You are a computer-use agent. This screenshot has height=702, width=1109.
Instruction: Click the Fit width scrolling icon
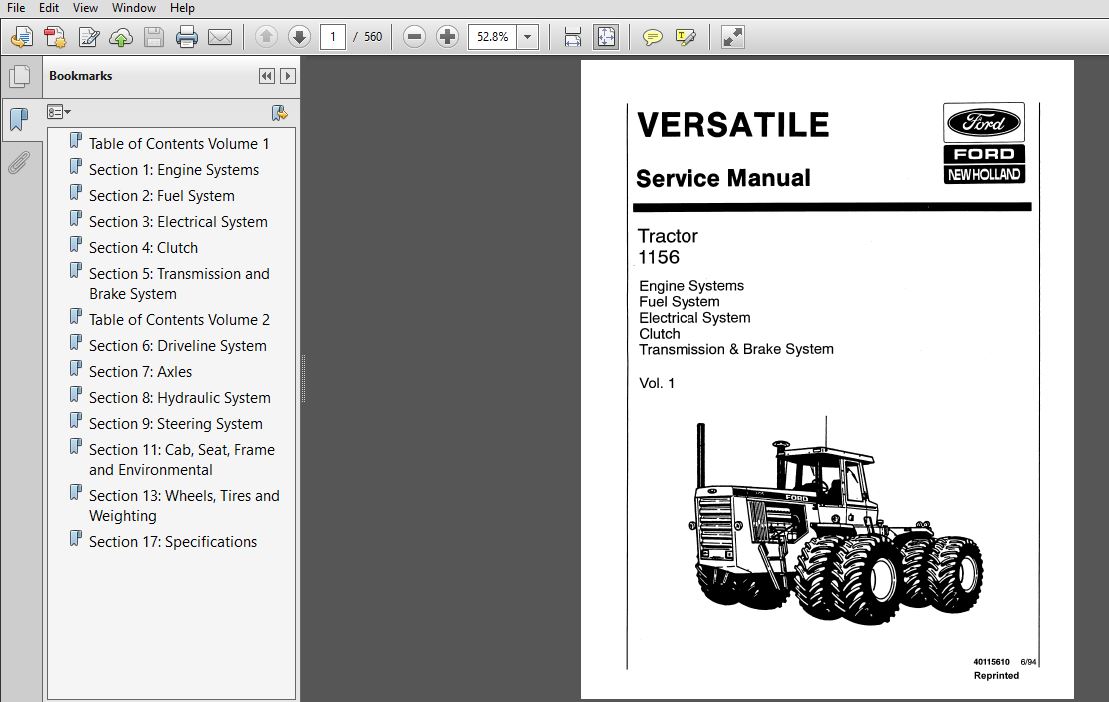[573, 37]
